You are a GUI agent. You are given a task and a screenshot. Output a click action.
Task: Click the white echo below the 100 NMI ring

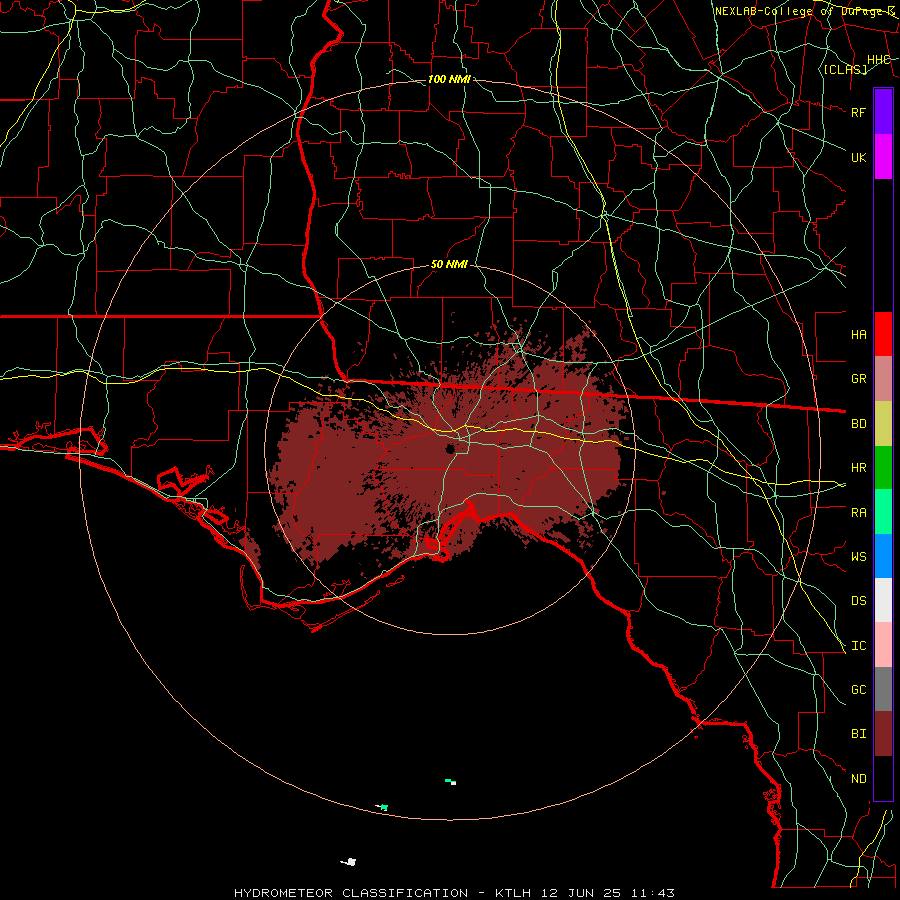[349, 862]
